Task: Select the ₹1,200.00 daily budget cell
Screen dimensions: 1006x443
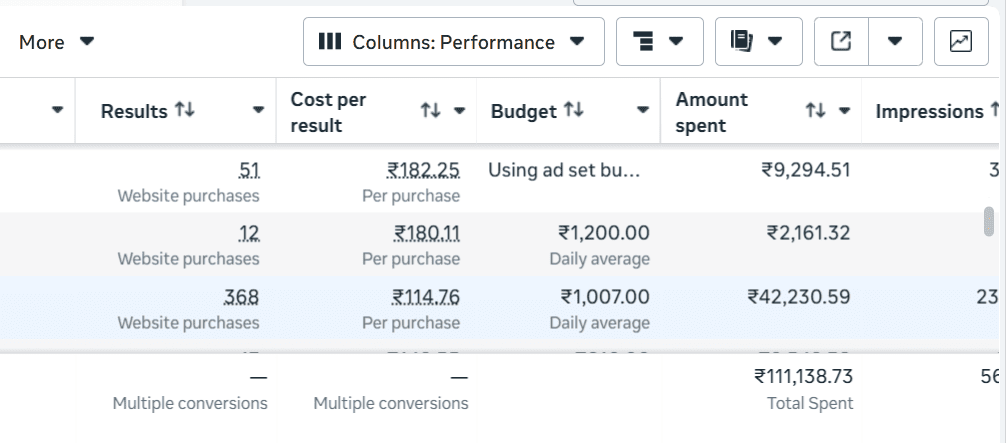Action: (x=604, y=233)
